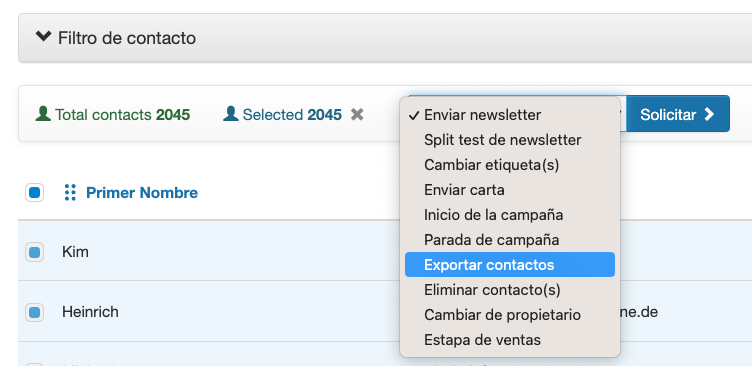Screen dimensions: 752x366
Task: Uncheck the checkbox for Kim
Action: coord(35,252)
